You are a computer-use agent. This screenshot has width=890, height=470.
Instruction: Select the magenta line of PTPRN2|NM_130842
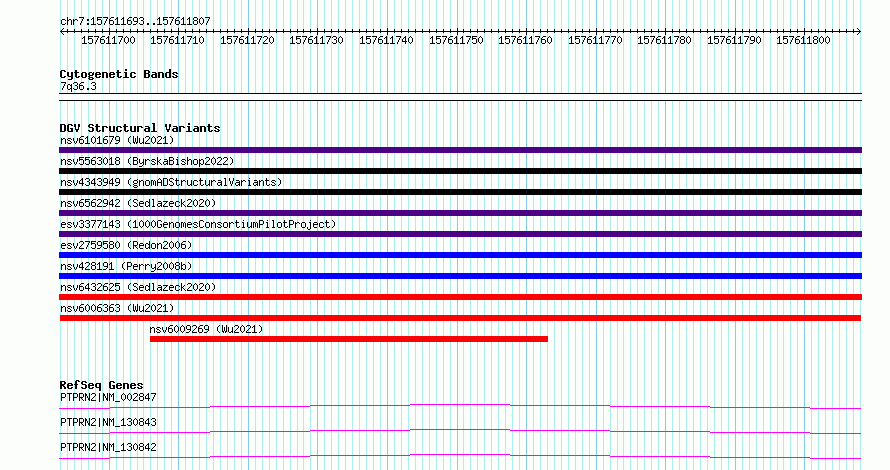460,456
